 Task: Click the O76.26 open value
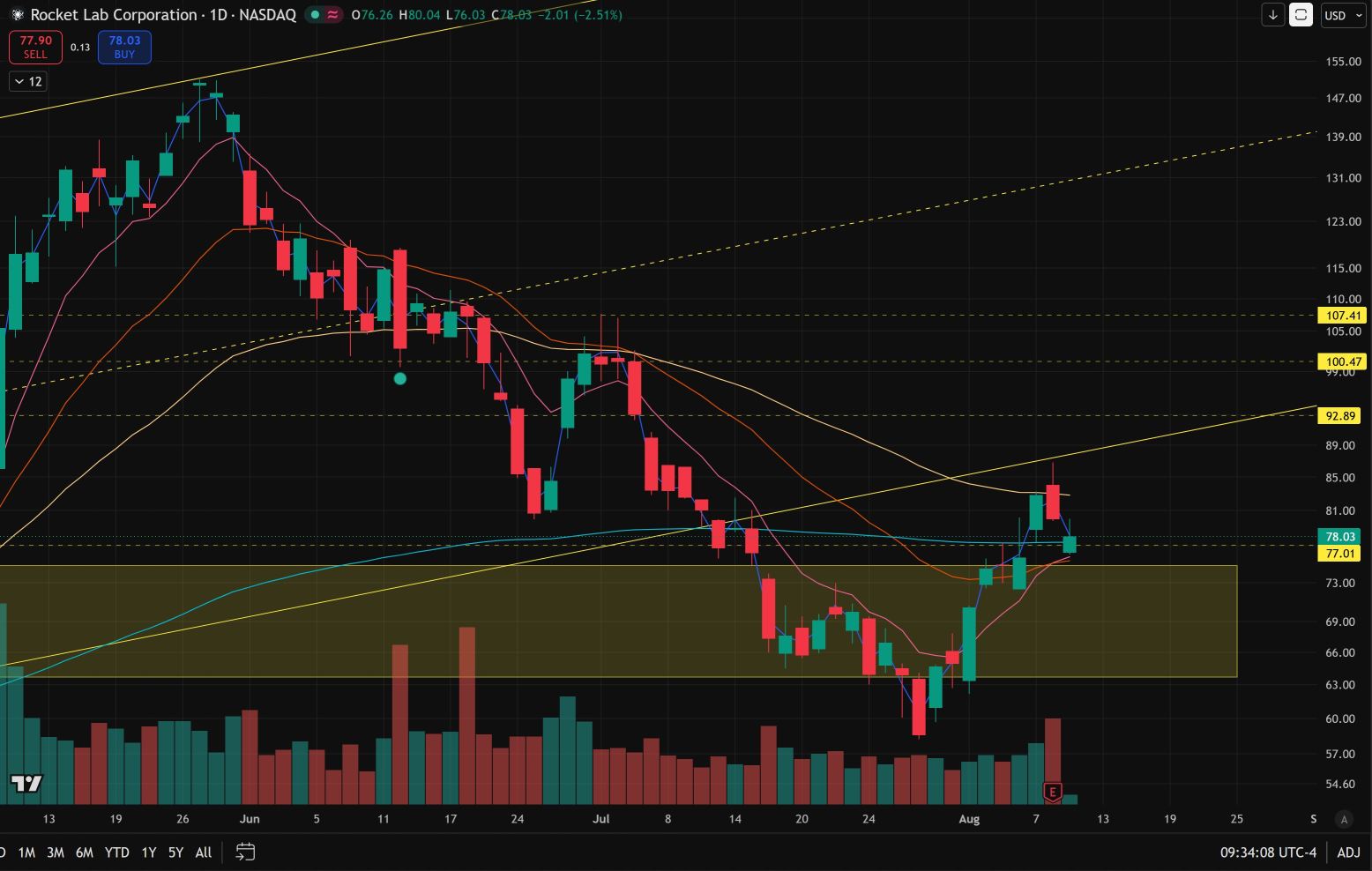pyautogui.click(x=372, y=15)
